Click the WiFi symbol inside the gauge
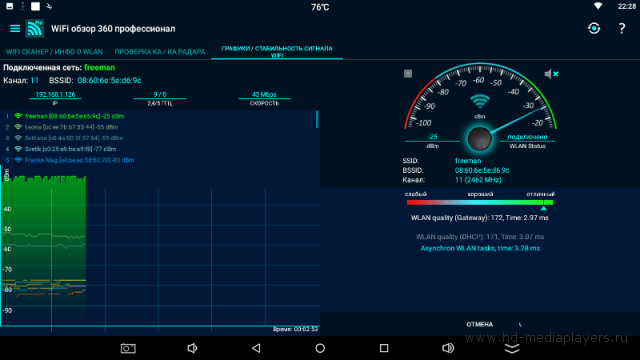640x360 pixels. click(480, 101)
